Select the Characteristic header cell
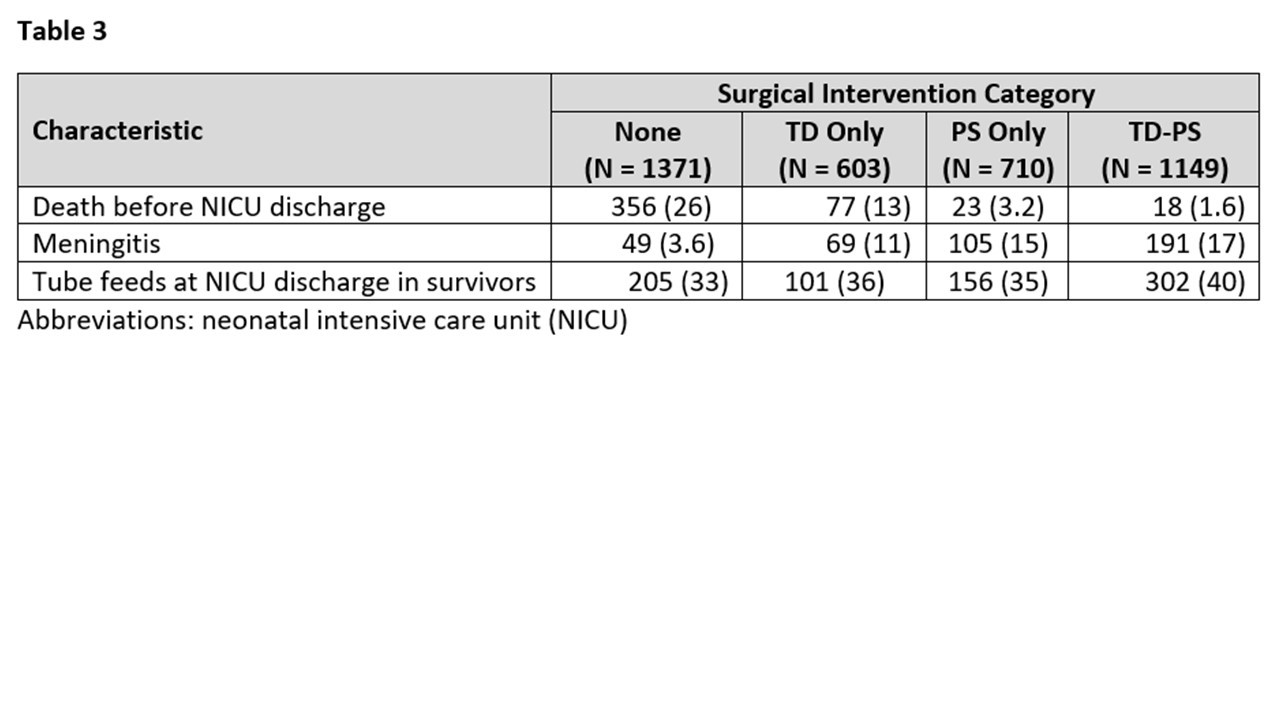The width and height of the screenshot is (1280, 720). tap(118, 131)
